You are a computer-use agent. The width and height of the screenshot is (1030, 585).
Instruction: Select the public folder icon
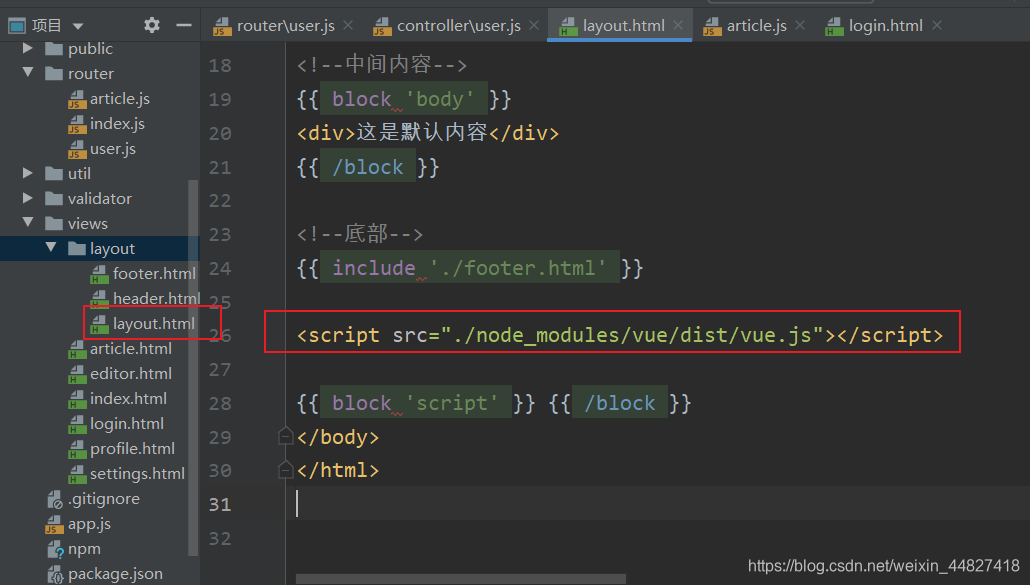click(x=54, y=49)
